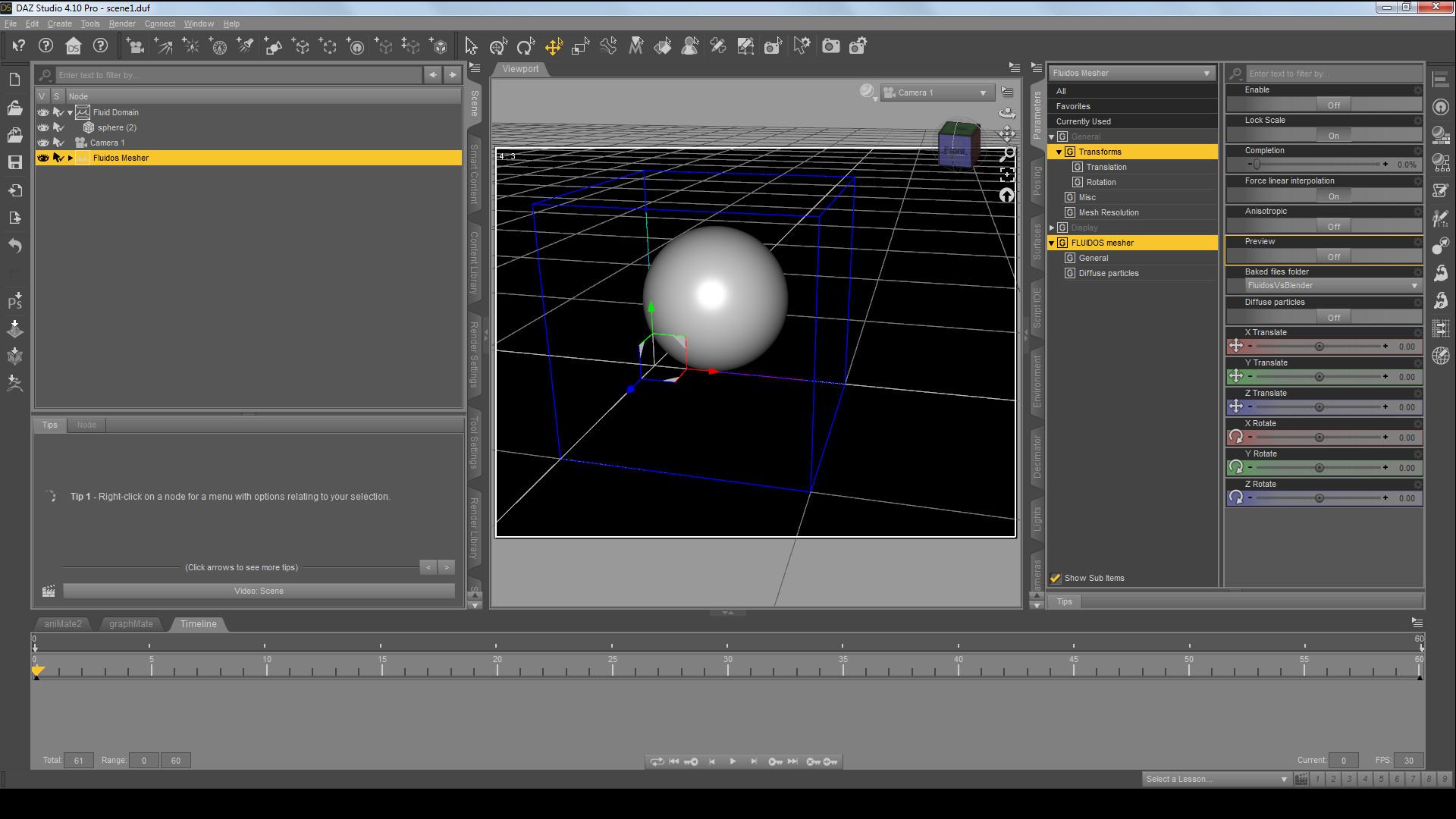
Task: Select the Rotate tool in toolbar
Action: [x=526, y=46]
